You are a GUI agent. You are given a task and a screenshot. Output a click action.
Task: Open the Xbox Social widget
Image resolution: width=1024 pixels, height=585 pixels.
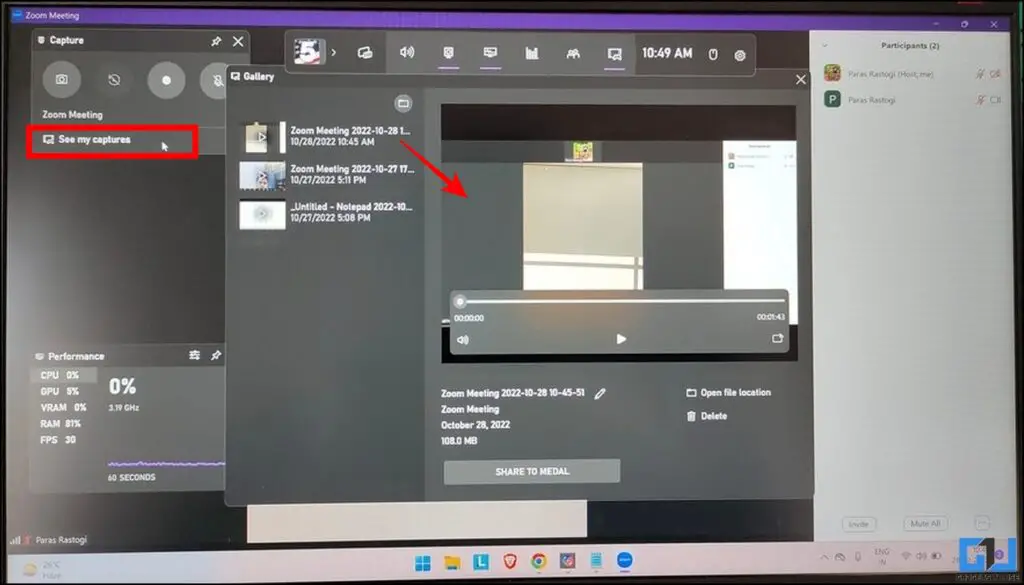click(573, 54)
